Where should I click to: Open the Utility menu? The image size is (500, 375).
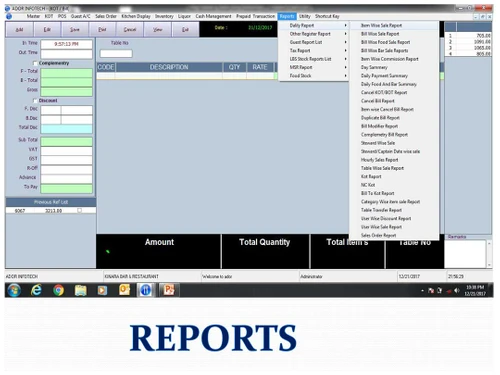pyautogui.click(x=305, y=16)
